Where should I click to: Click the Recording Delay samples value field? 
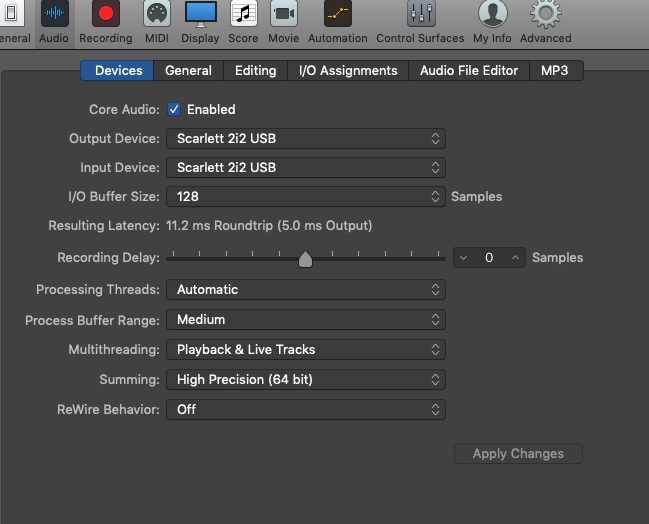(489, 258)
